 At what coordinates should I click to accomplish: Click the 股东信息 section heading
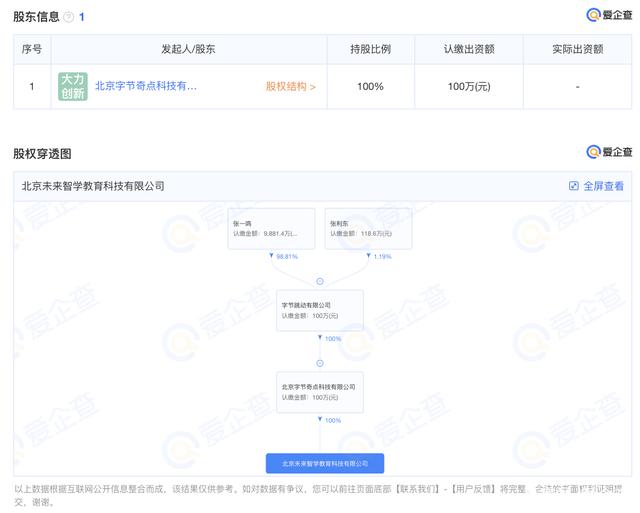coord(36,17)
